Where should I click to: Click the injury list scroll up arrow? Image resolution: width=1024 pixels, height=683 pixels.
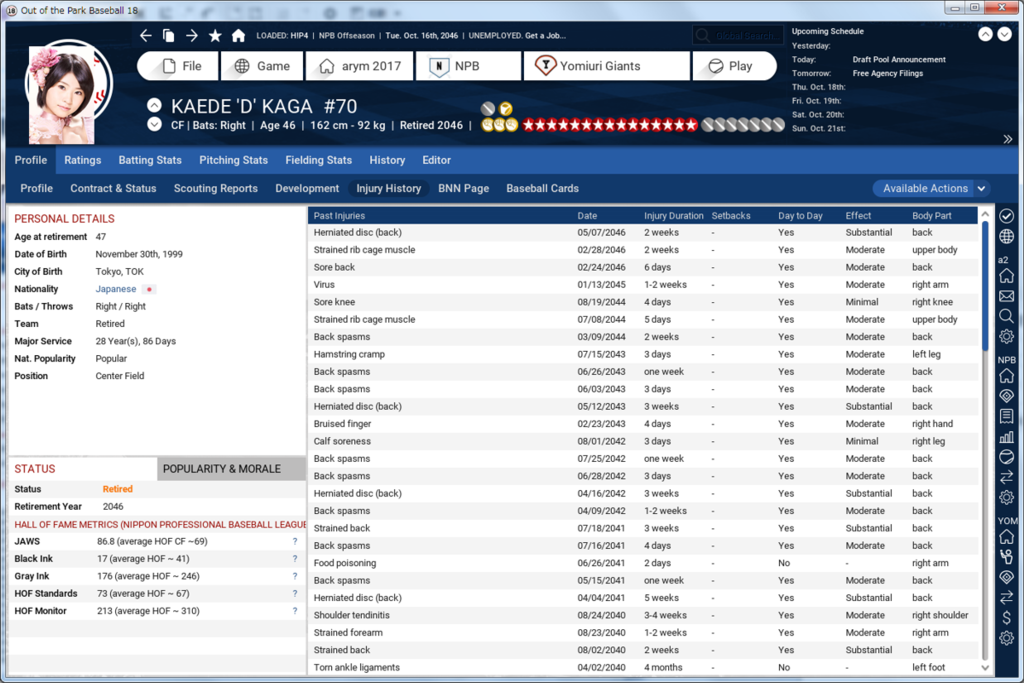[985, 214]
